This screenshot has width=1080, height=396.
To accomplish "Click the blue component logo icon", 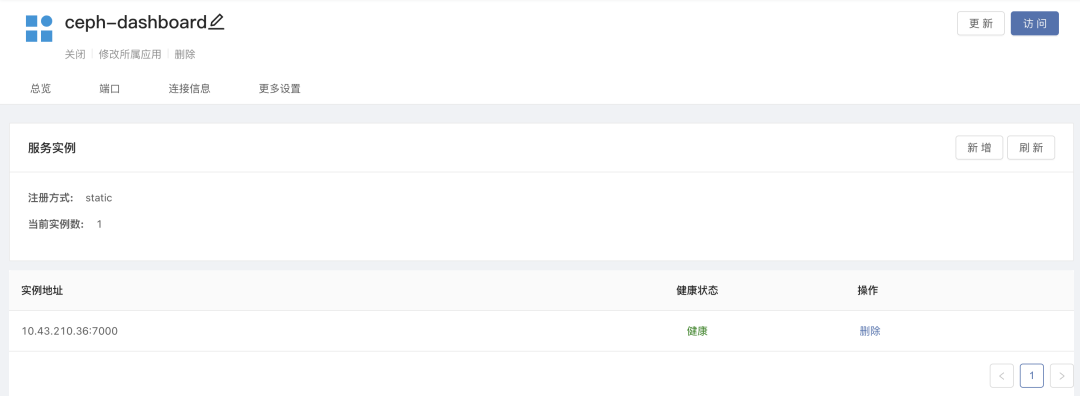I will point(39,28).
